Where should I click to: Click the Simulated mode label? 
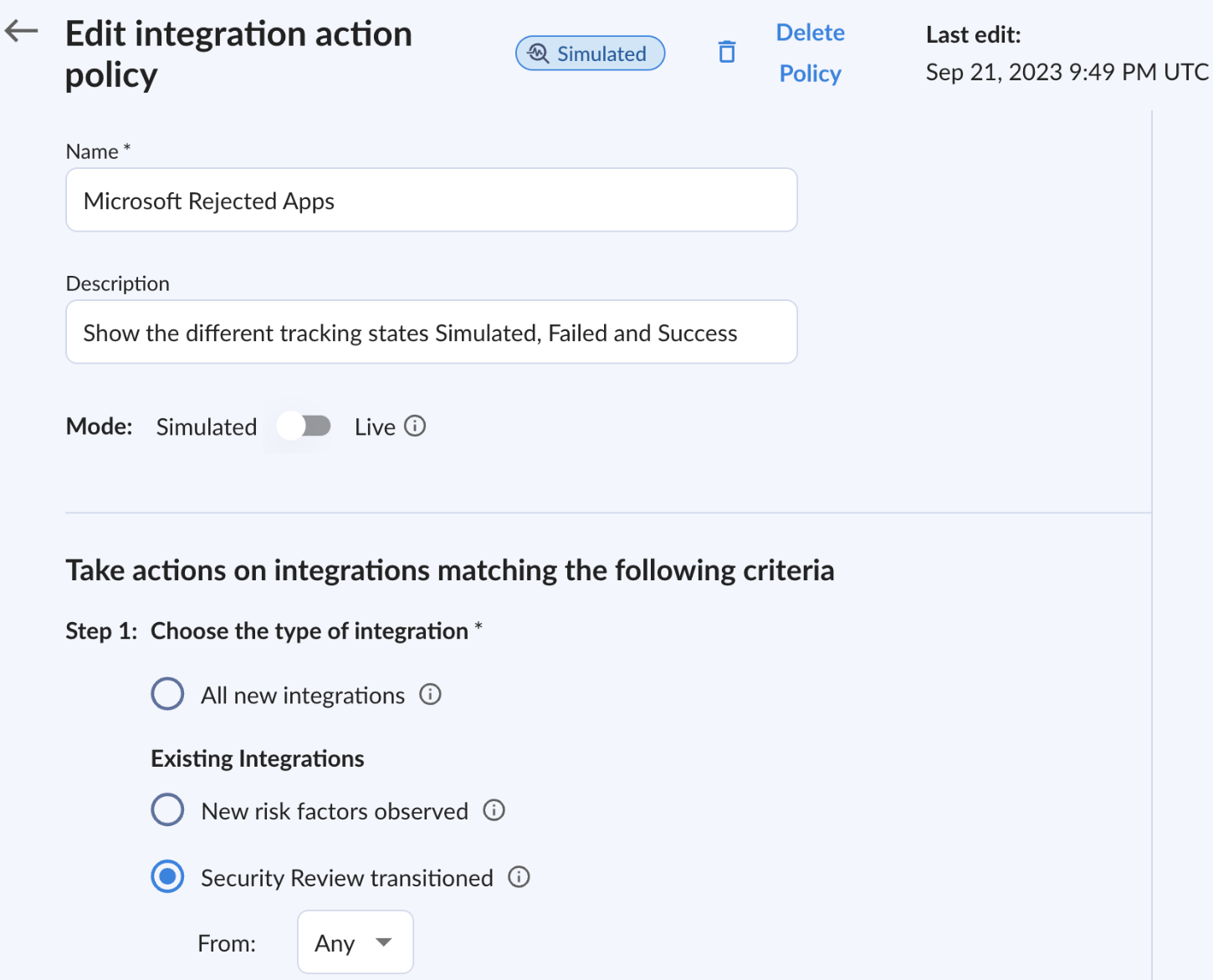point(207,427)
